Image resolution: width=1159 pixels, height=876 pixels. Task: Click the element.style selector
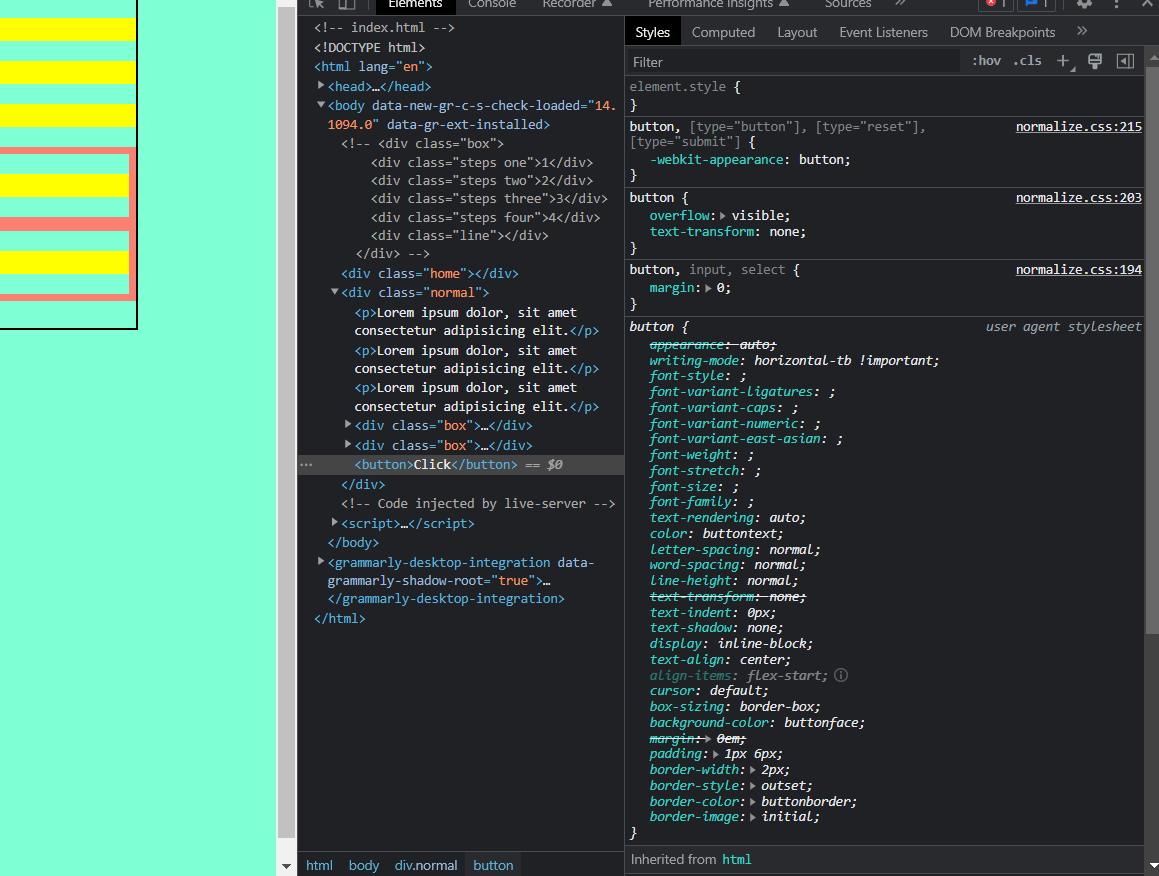click(678, 86)
